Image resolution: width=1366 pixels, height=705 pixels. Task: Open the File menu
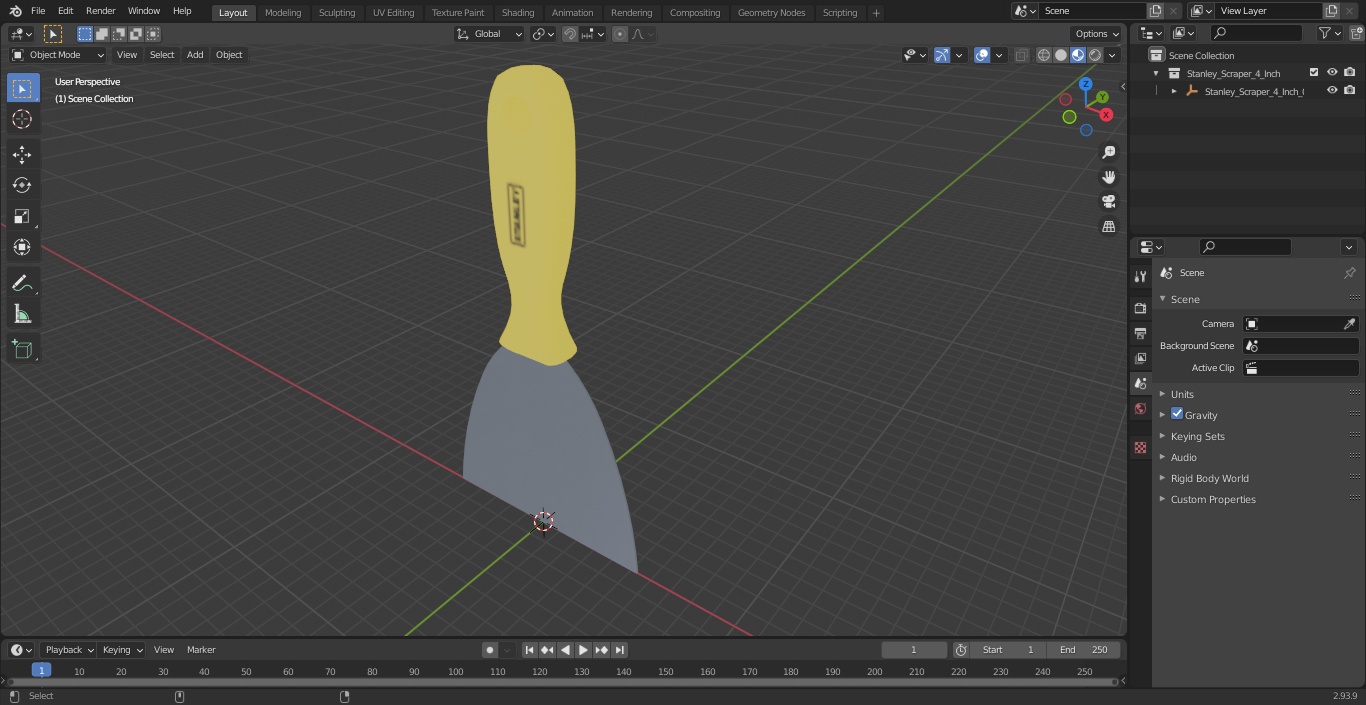pyautogui.click(x=38, y=11)
